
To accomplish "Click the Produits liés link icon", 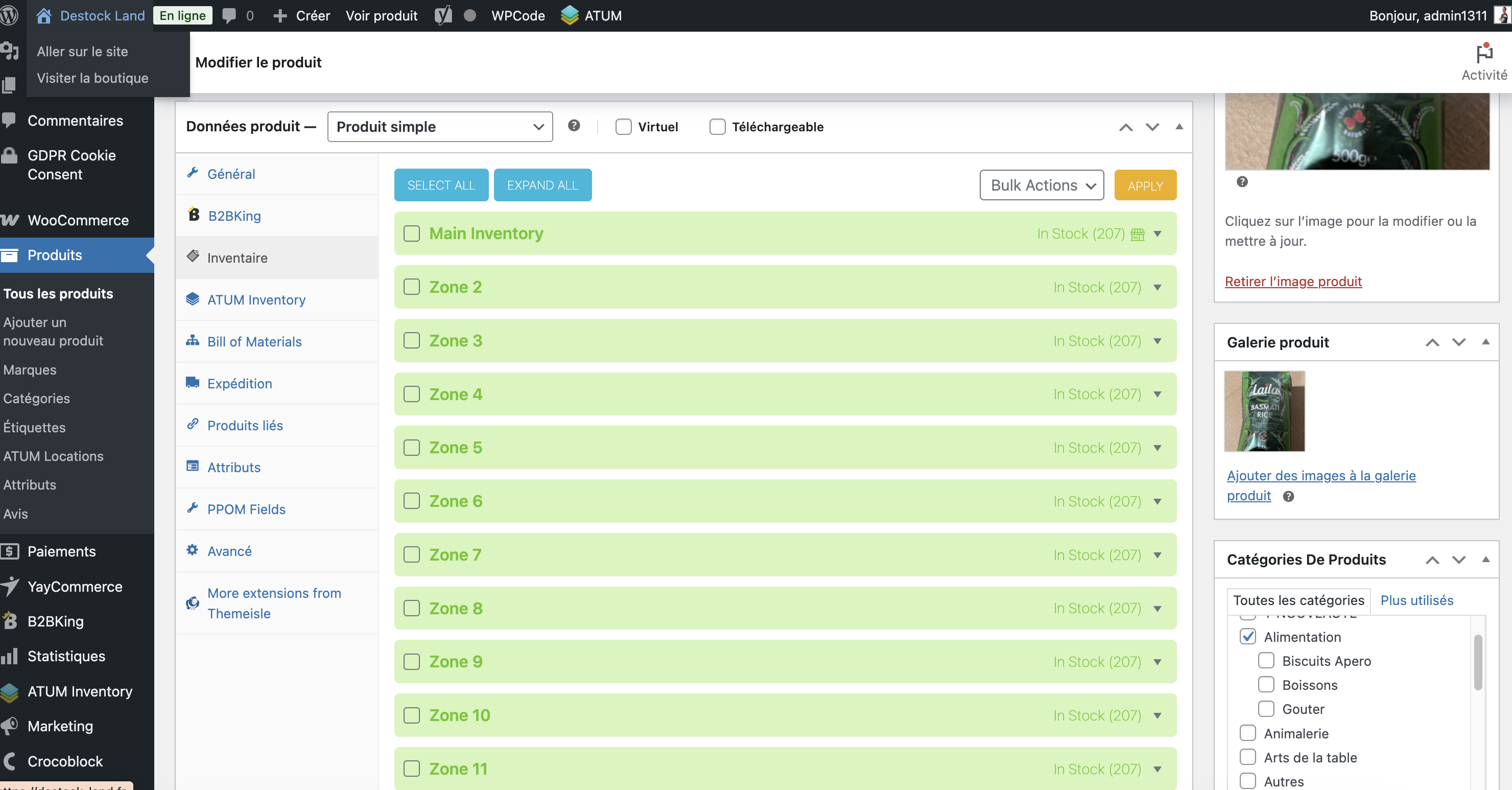I will [193, 424].
